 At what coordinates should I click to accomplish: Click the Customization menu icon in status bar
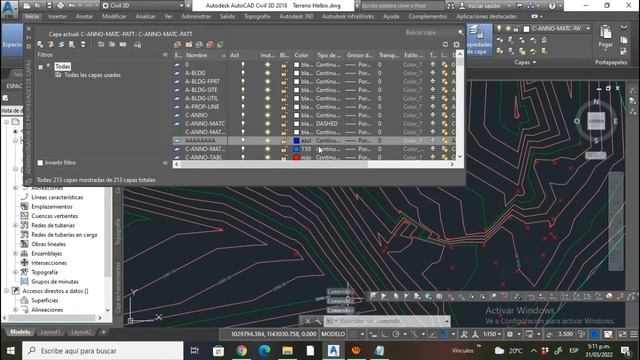[x=633, y=334]
